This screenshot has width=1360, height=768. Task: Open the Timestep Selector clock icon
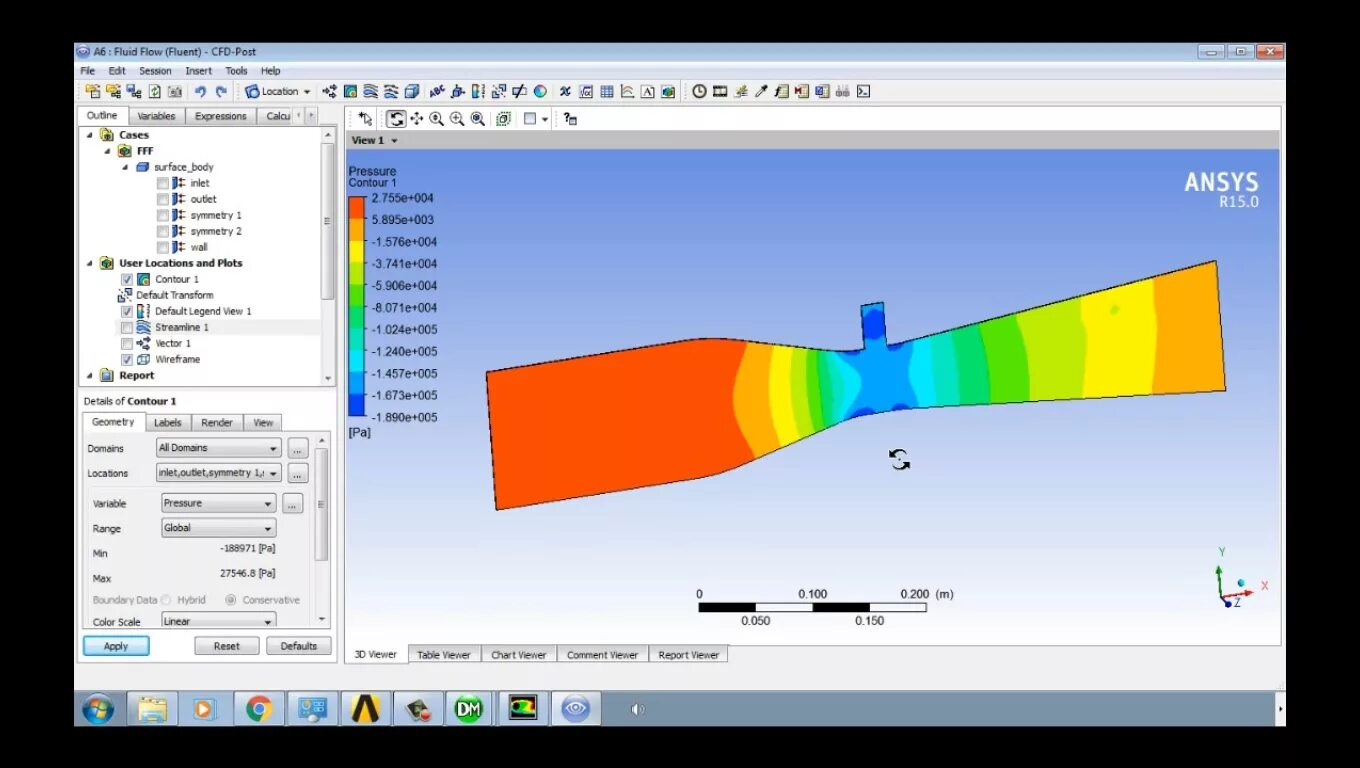pos(699,91)
